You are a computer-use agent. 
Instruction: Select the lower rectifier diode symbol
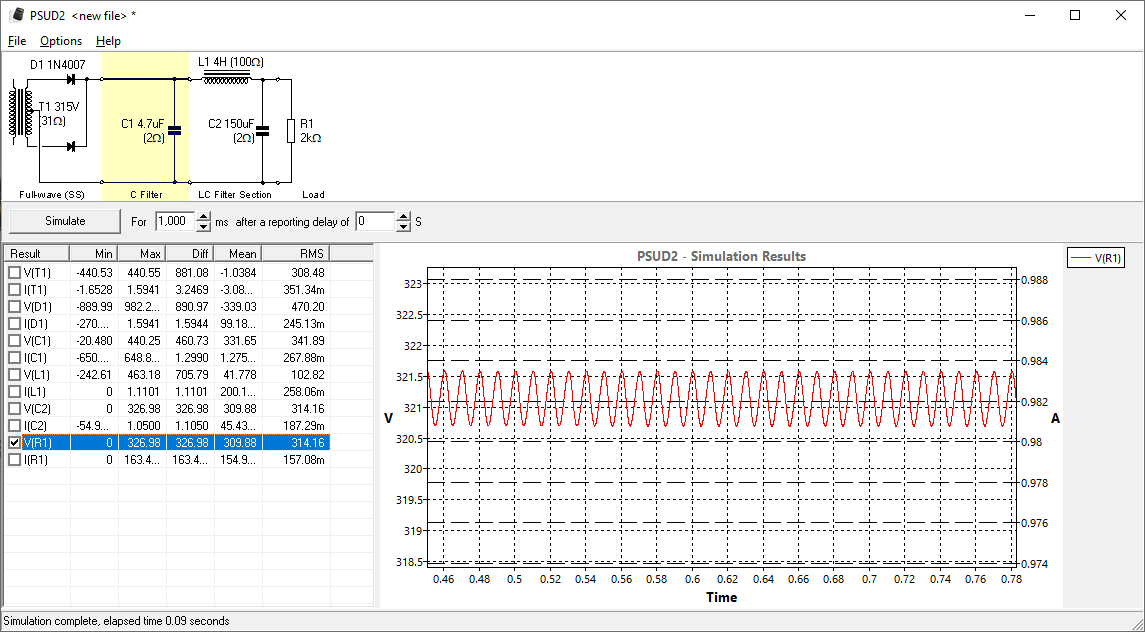pos(71,147)
